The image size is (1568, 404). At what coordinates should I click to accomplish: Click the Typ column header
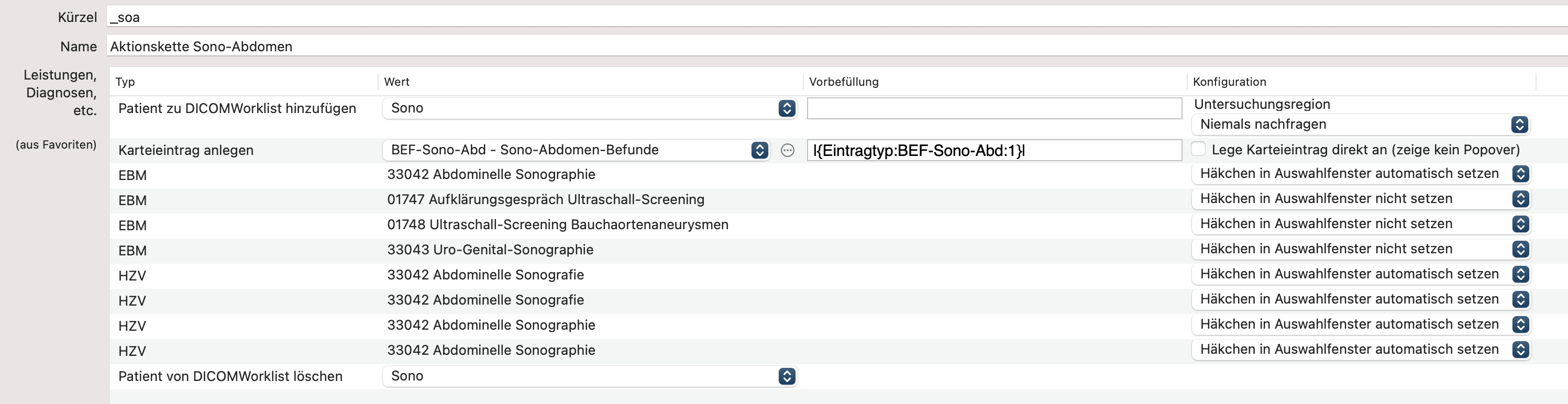[125, 82]
